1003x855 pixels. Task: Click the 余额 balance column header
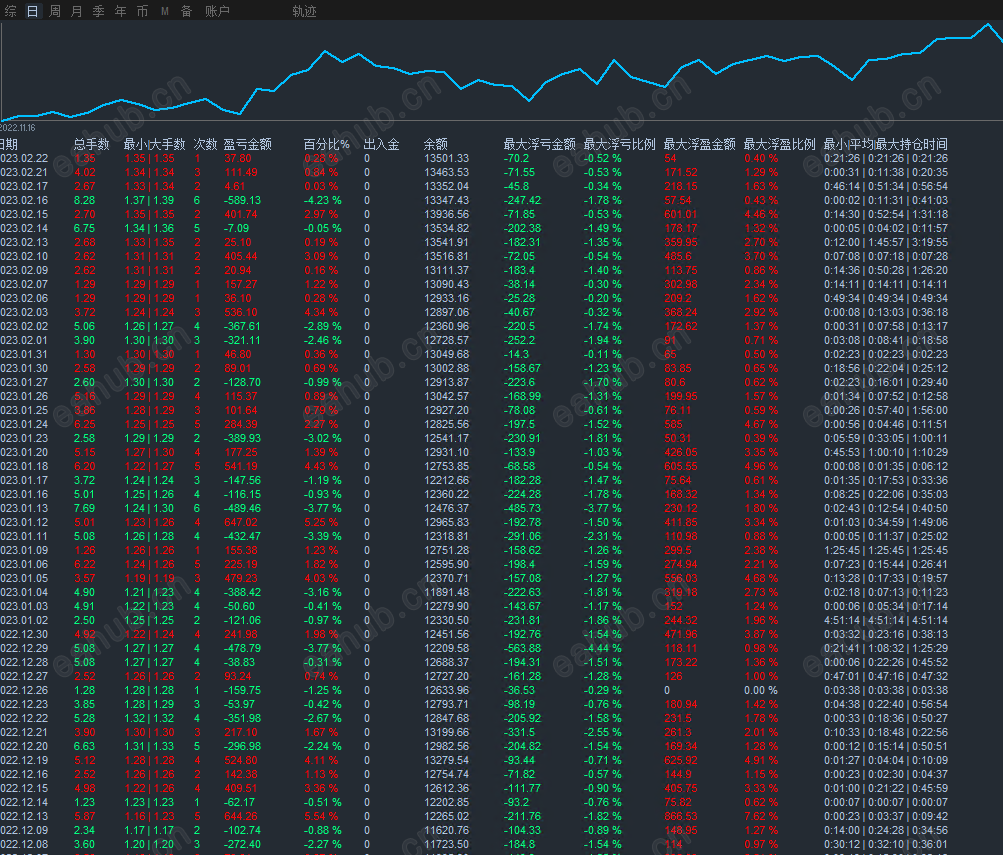[435, 144]
